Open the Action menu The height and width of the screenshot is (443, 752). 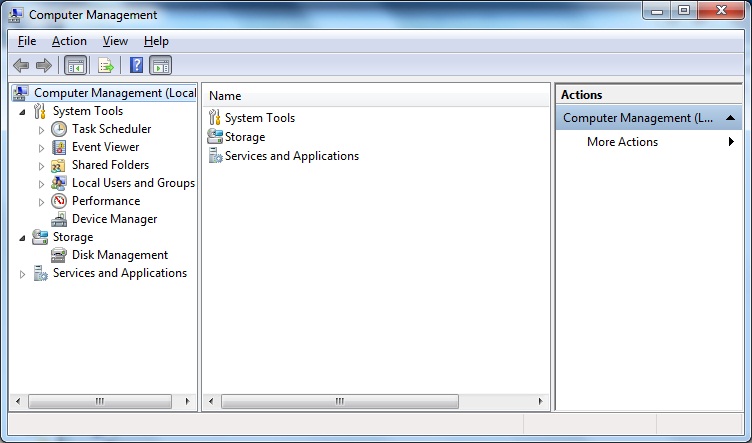[69, 41]
